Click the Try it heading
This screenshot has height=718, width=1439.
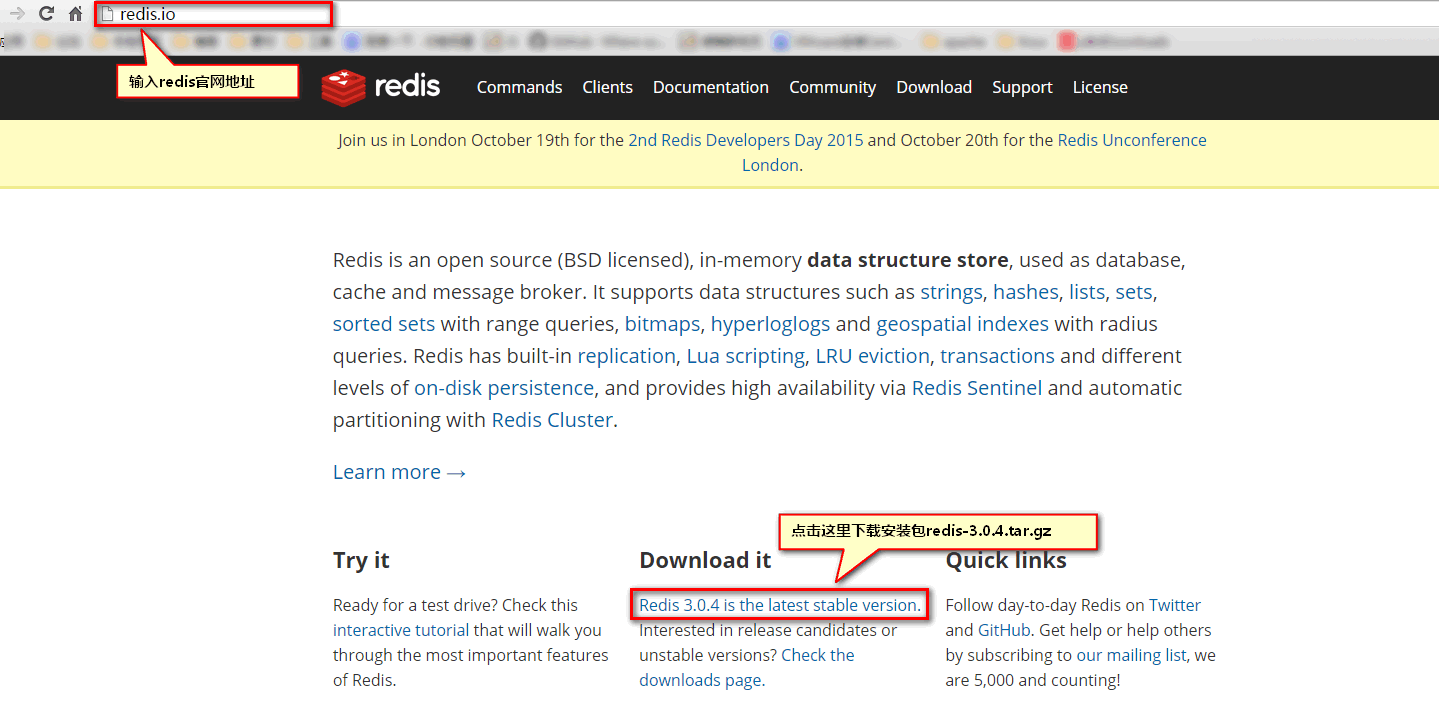pos(361,560)
